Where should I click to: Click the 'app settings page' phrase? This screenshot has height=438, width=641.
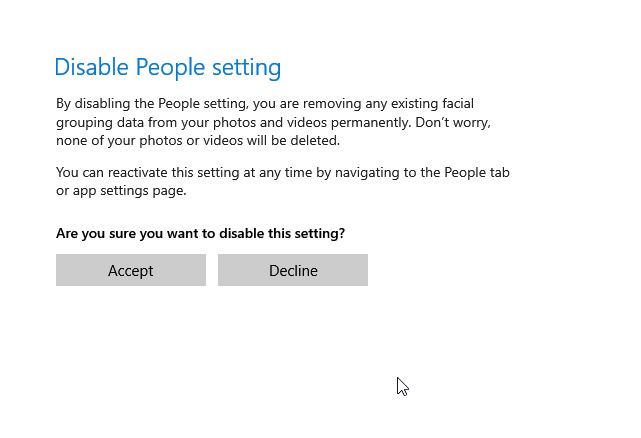[x=130, y=190]
